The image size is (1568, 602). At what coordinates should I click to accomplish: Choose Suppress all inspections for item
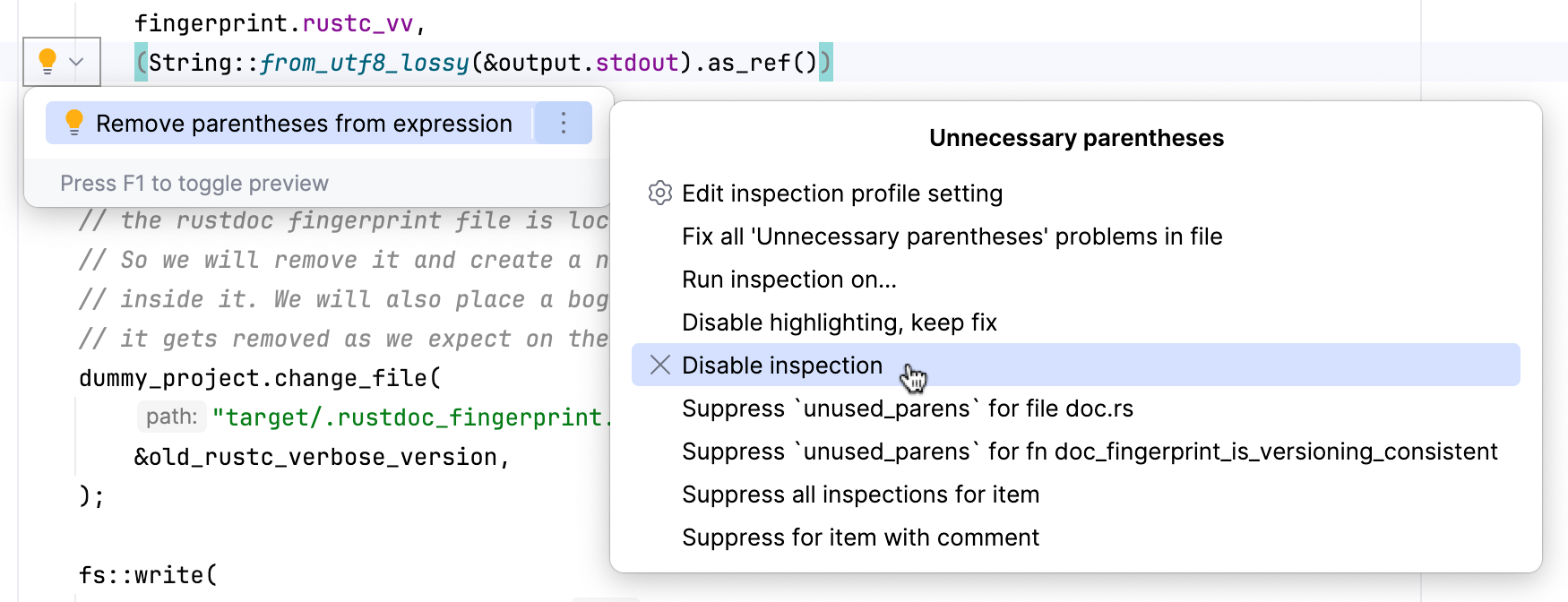point(860,494)
